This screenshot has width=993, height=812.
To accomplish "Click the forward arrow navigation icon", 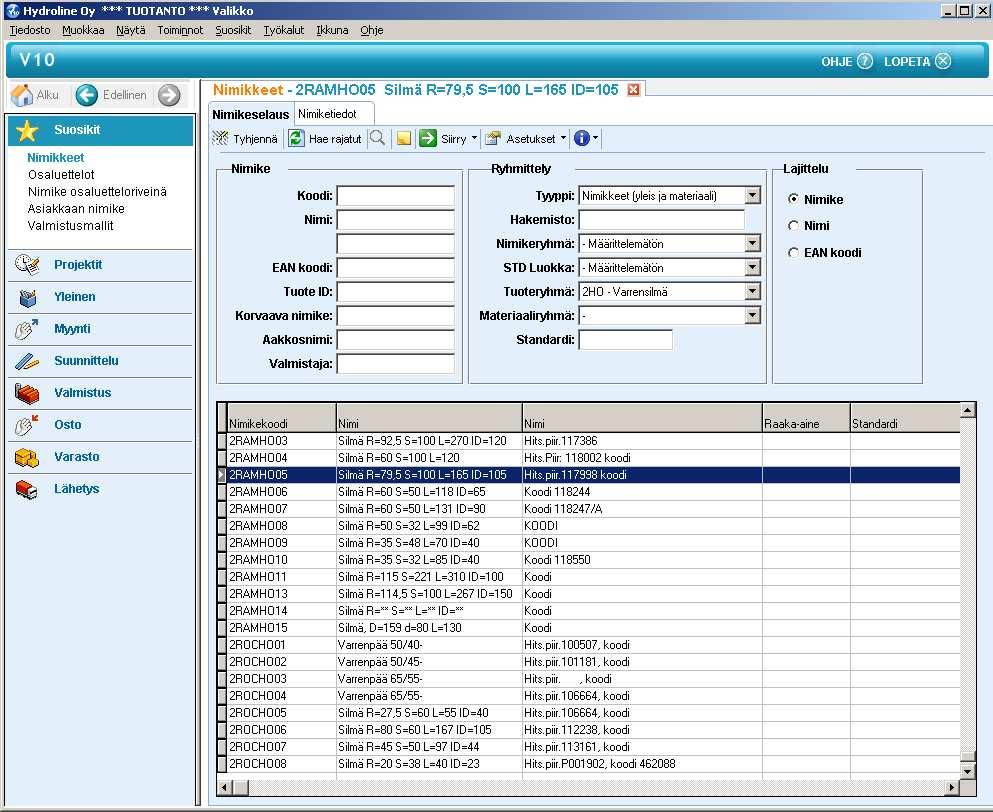I will [x=169, y=95].
